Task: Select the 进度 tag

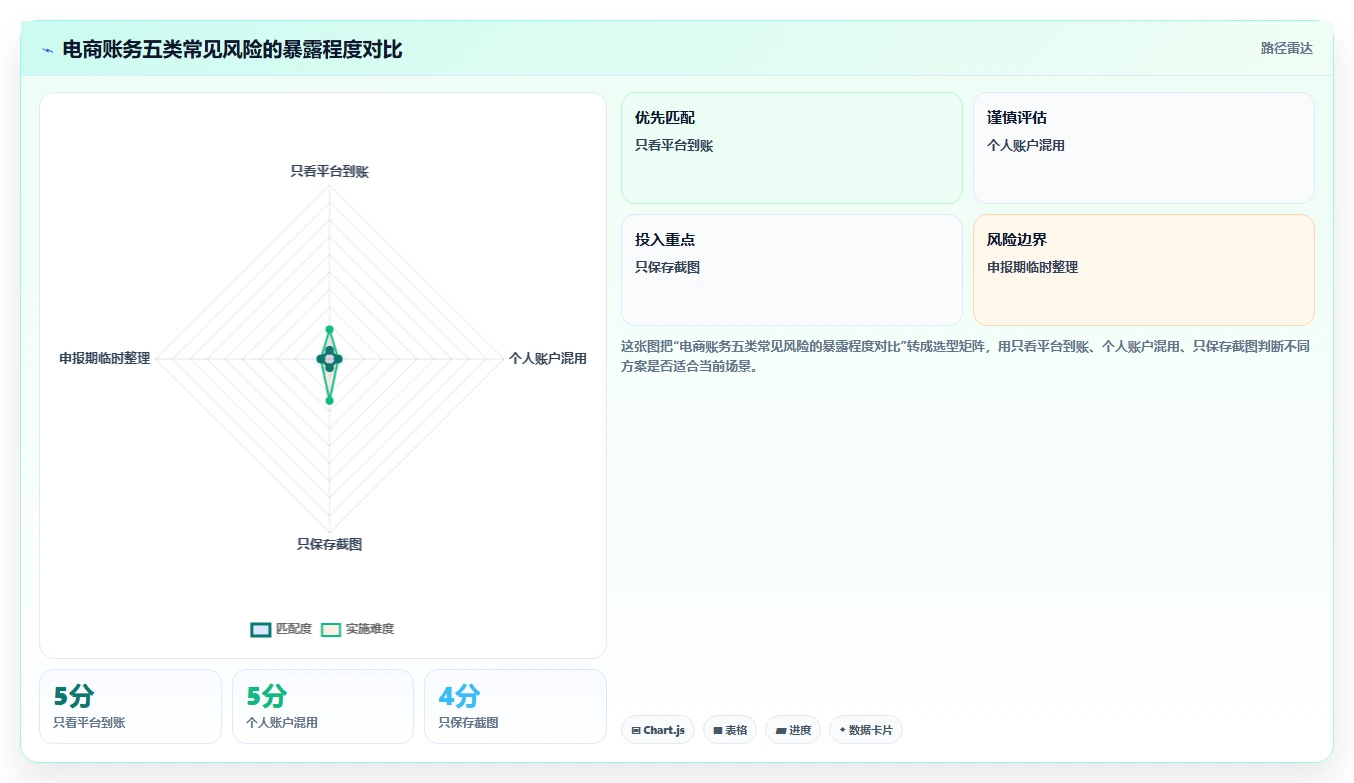Action: point(793,730)
